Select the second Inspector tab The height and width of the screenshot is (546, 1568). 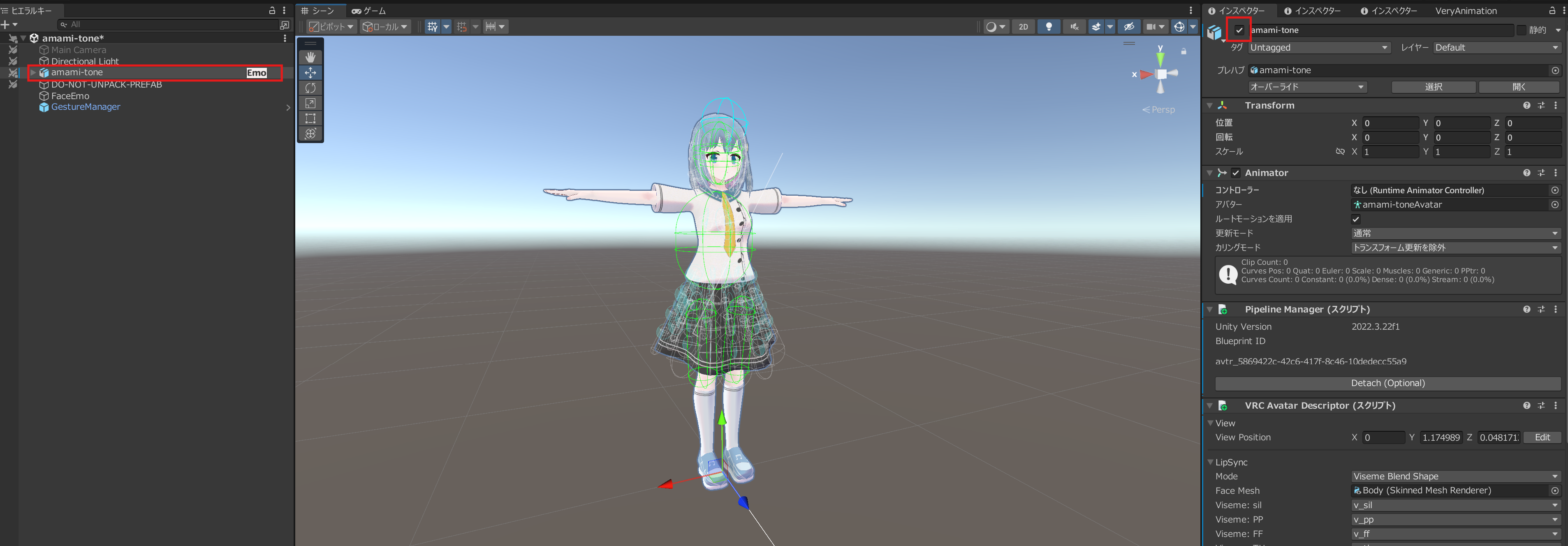click(1312, 10)
